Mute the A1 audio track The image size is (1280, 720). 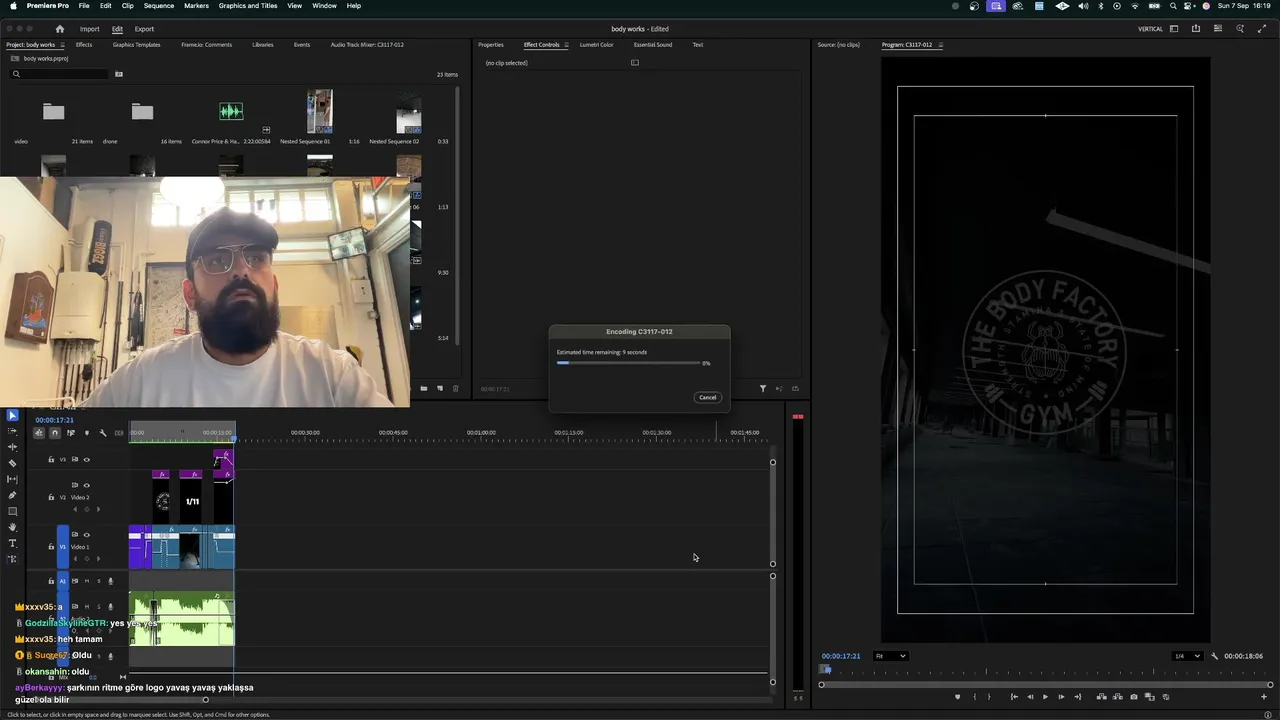(x=86, y=581)
